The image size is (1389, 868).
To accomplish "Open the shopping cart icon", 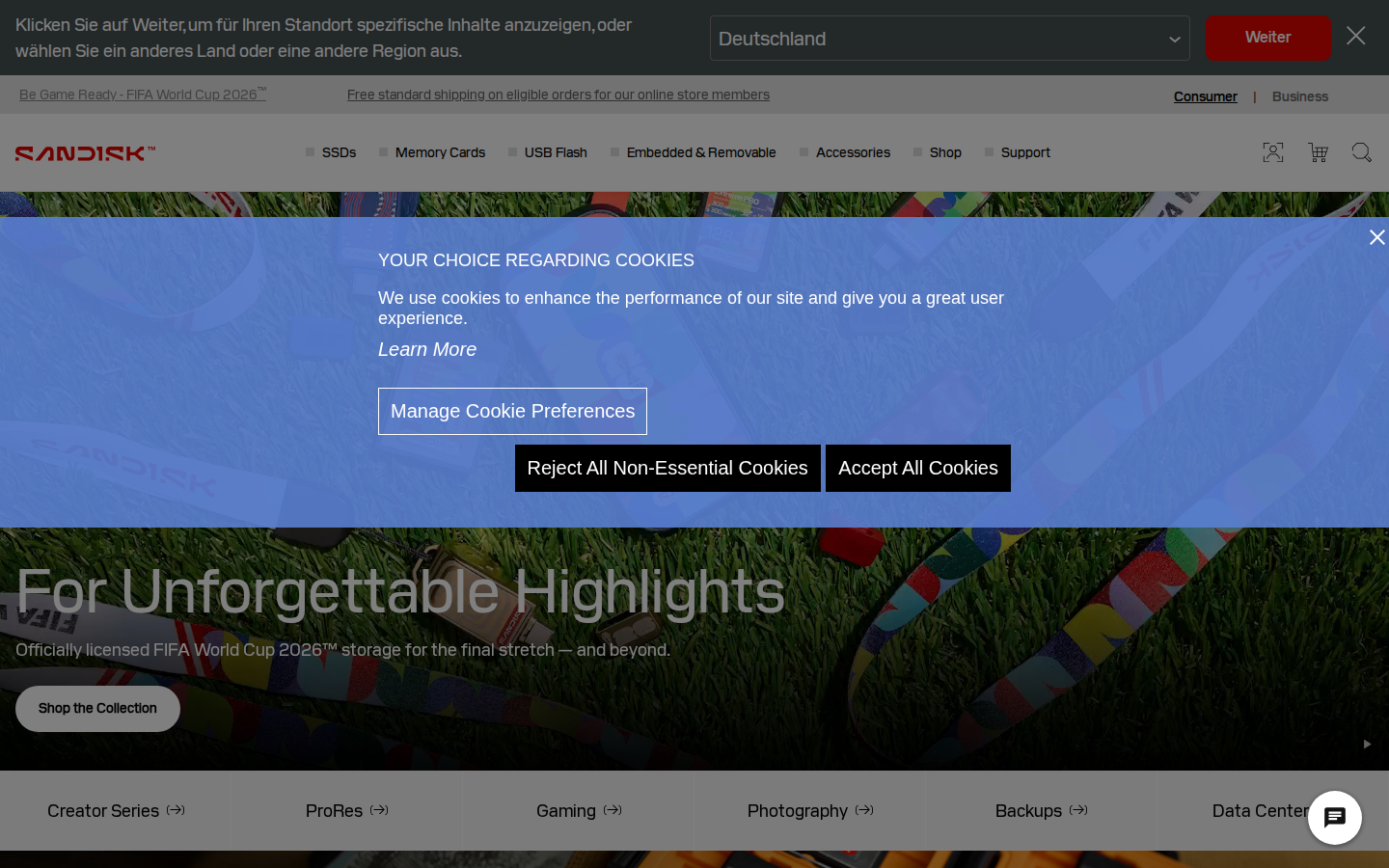I will click(1318, 152).
